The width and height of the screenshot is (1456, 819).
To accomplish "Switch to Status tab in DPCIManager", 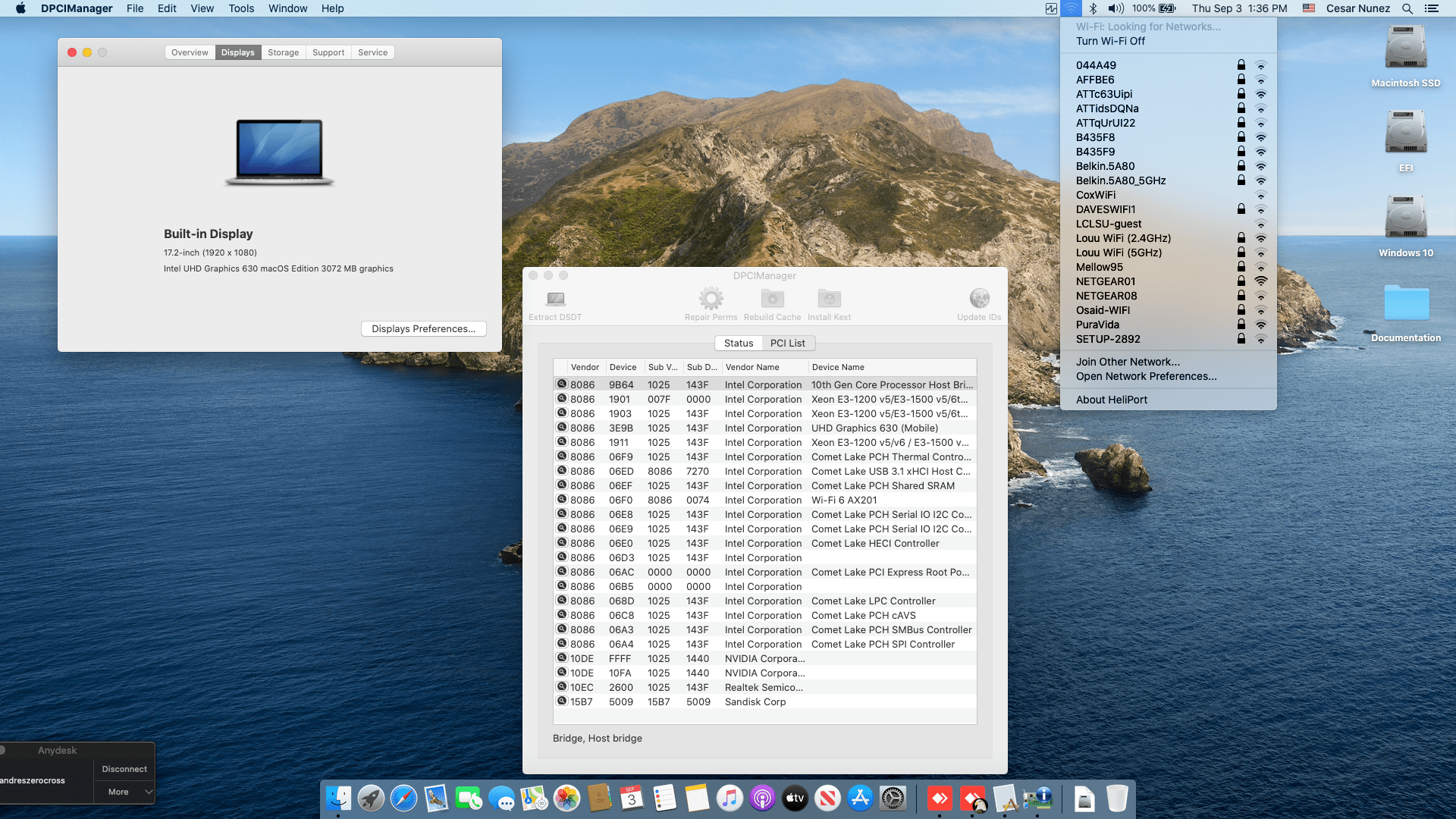I will 739,343.
